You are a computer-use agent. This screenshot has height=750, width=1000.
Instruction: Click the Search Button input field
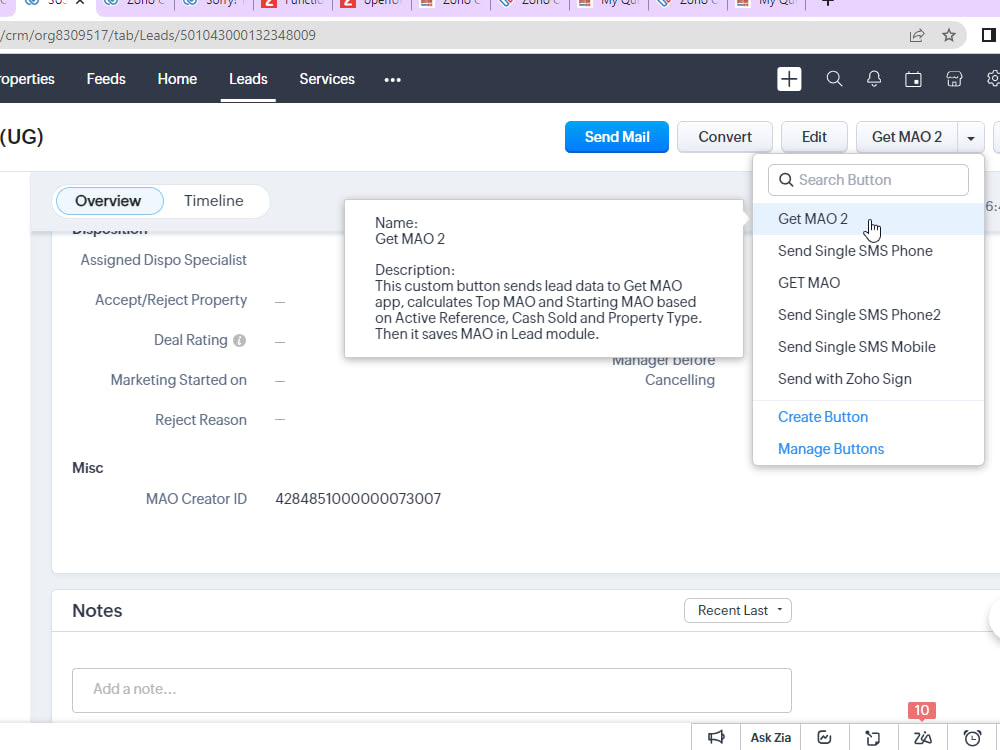click(868, 180)
